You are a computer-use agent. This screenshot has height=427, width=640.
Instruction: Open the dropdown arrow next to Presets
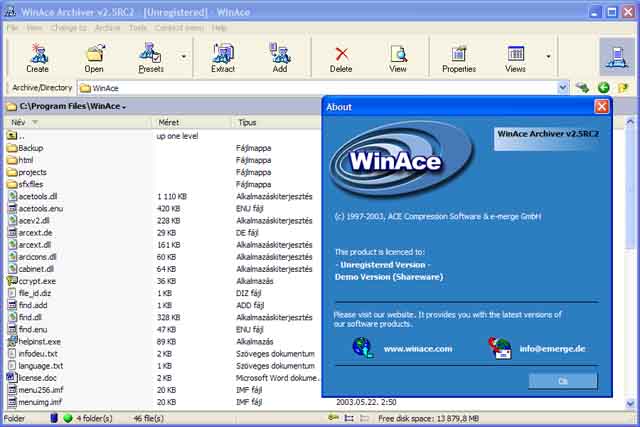(x=184, y=56)
